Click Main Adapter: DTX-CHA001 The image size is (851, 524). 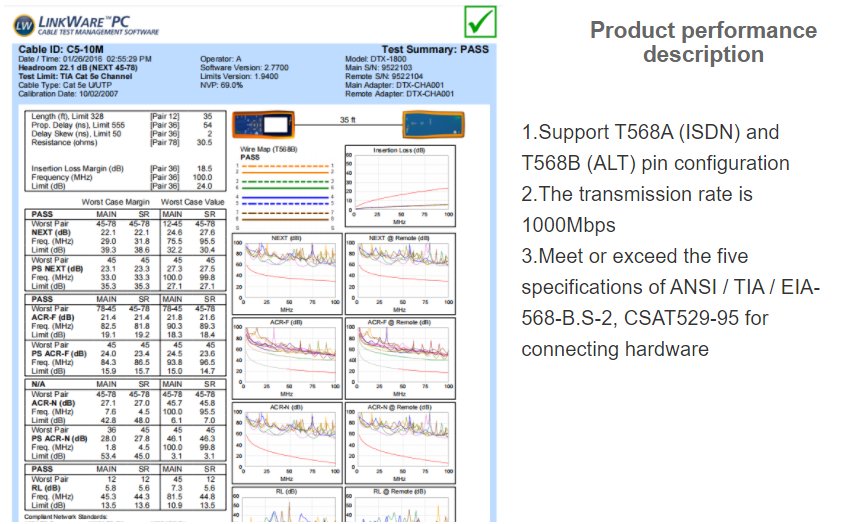tap(395, 85)
